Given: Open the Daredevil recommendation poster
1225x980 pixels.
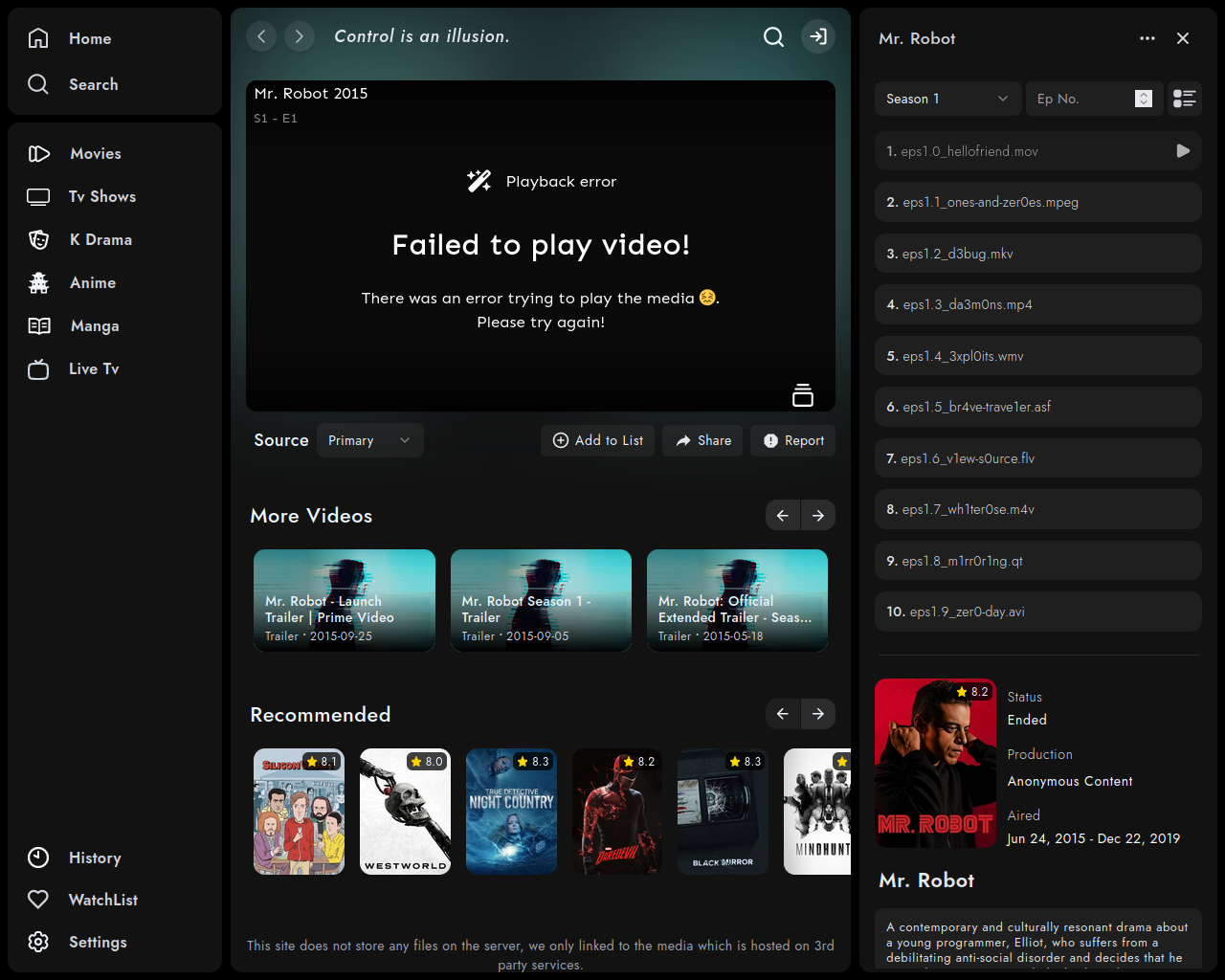Looking at the screenshot, I should pyautogui.click(x=617, y=812).
